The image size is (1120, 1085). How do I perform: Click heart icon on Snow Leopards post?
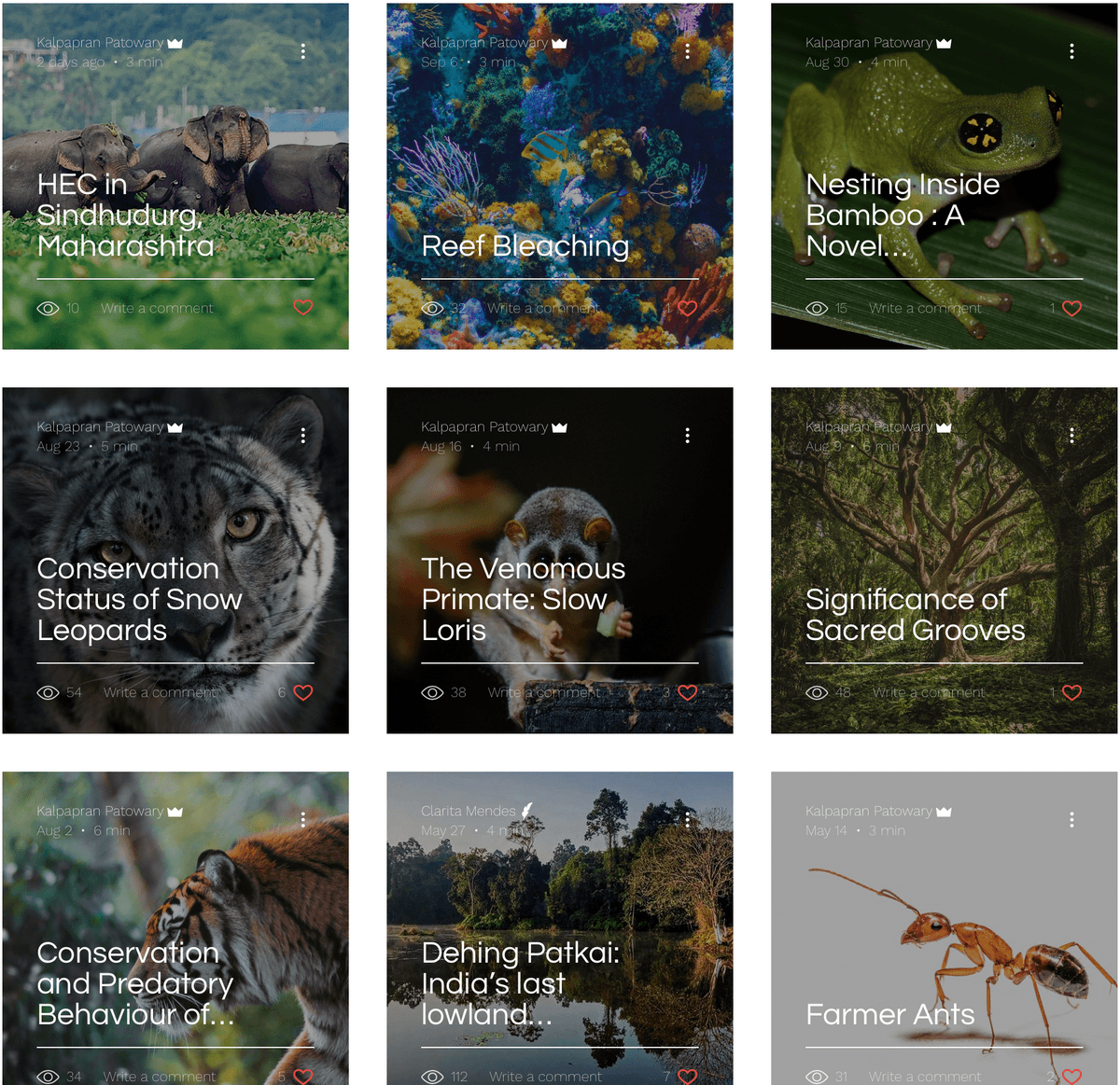(303, 692)
